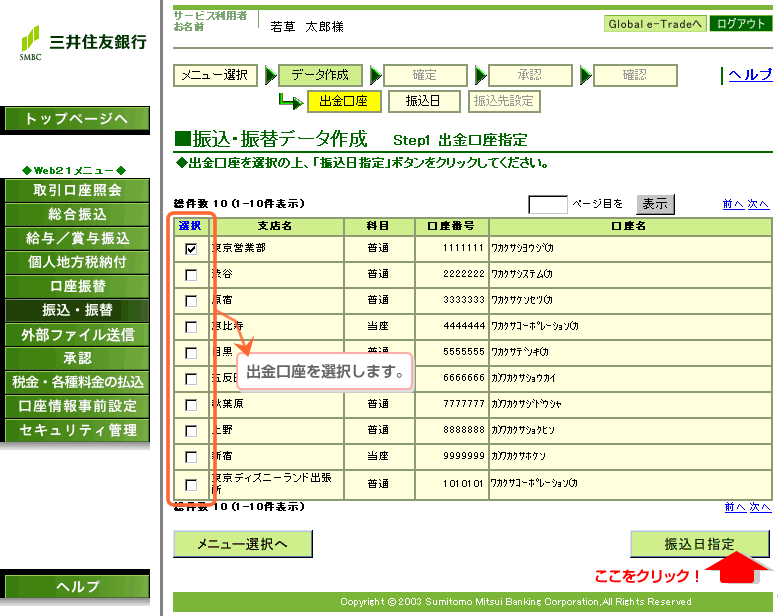Click ログアウト button
This screenshot has height=616, width=778.
741,24
